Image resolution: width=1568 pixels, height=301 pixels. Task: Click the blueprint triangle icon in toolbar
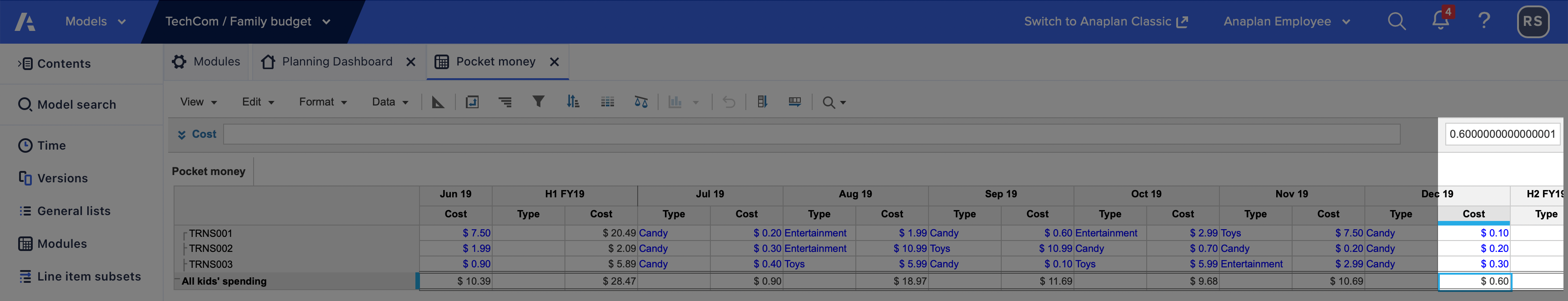coord(438,102)
